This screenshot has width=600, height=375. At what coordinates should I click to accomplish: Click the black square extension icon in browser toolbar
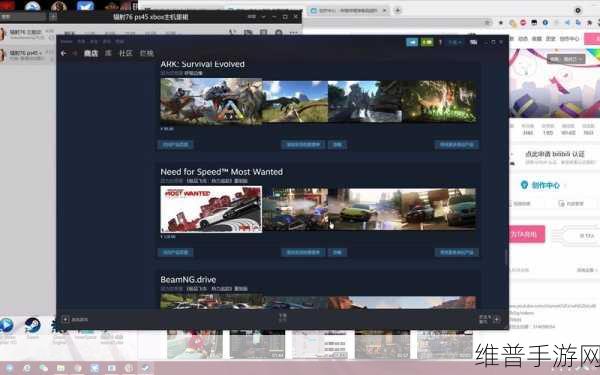(534, 23)
